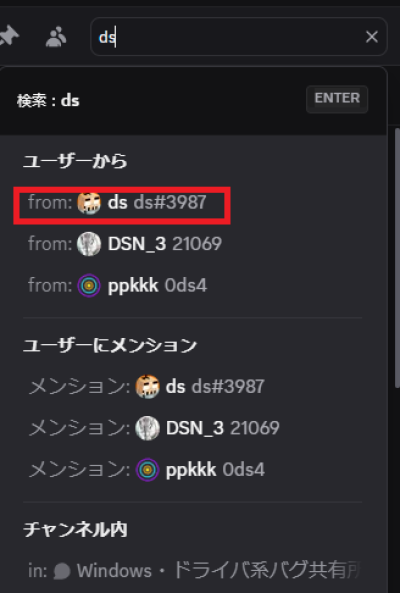Click ppkkk avatar in the mention list
Screen dimensions: 400x593
[147, 470]
